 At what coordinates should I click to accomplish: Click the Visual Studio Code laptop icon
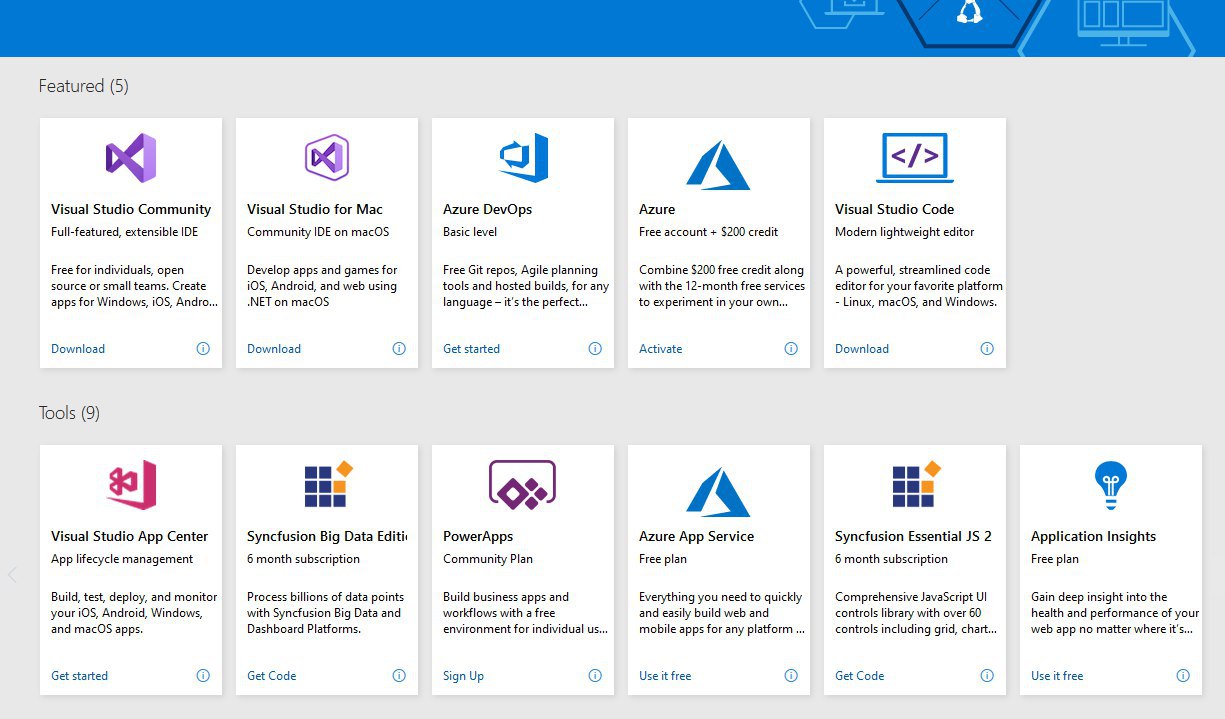[915, 158]
